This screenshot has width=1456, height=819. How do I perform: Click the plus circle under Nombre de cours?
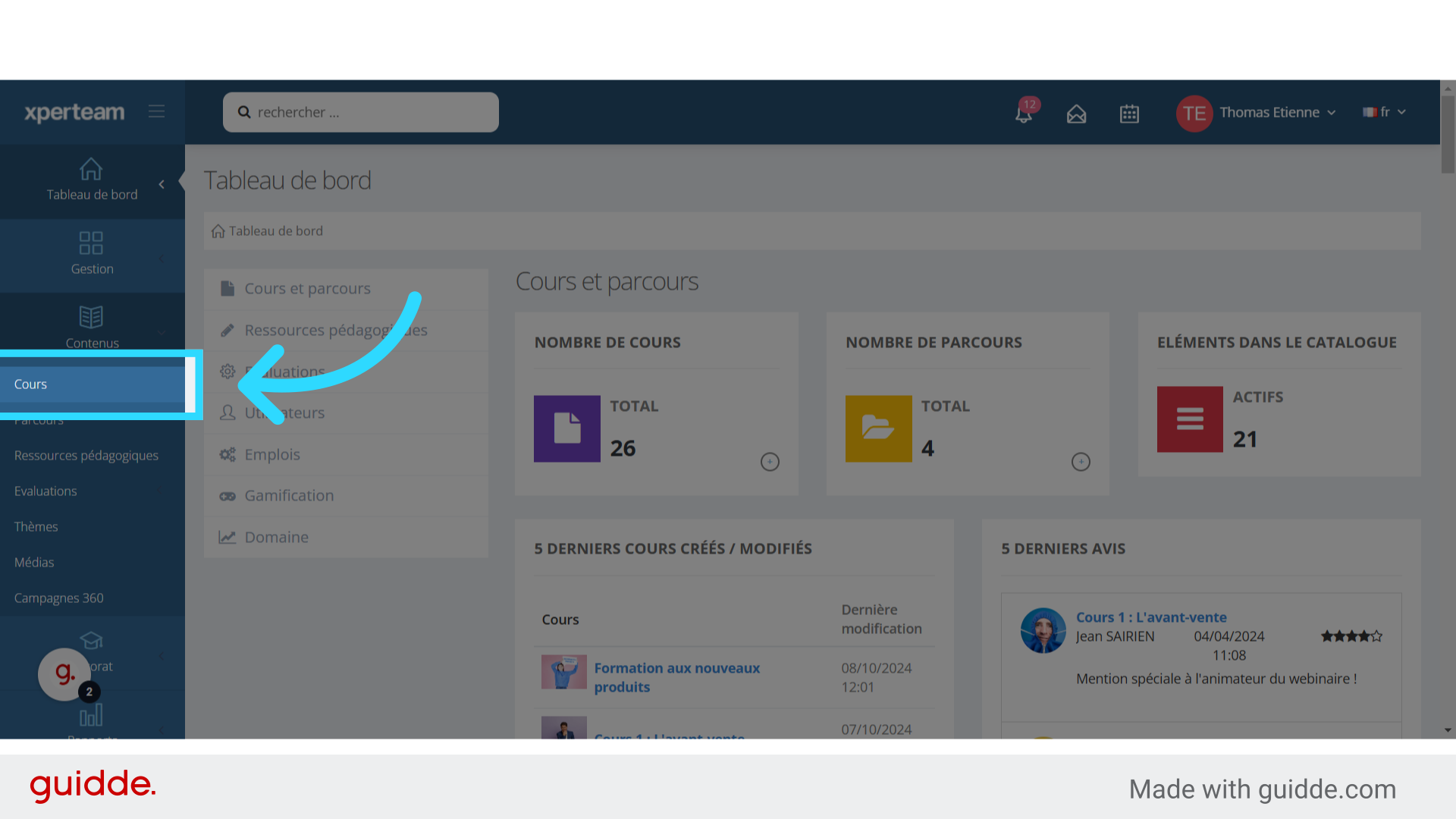pyautogui.click(x=770, y=462)
